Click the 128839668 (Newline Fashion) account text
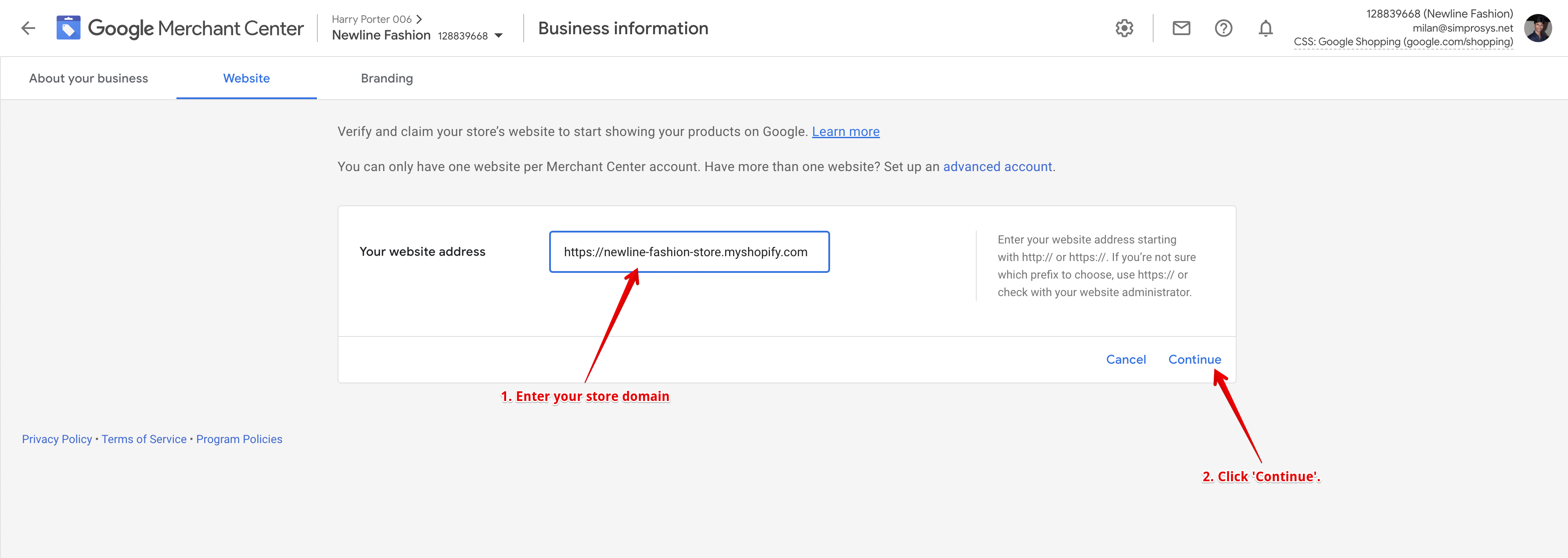This screenshot has width=1568, height=558. [x=1439, y=14]
